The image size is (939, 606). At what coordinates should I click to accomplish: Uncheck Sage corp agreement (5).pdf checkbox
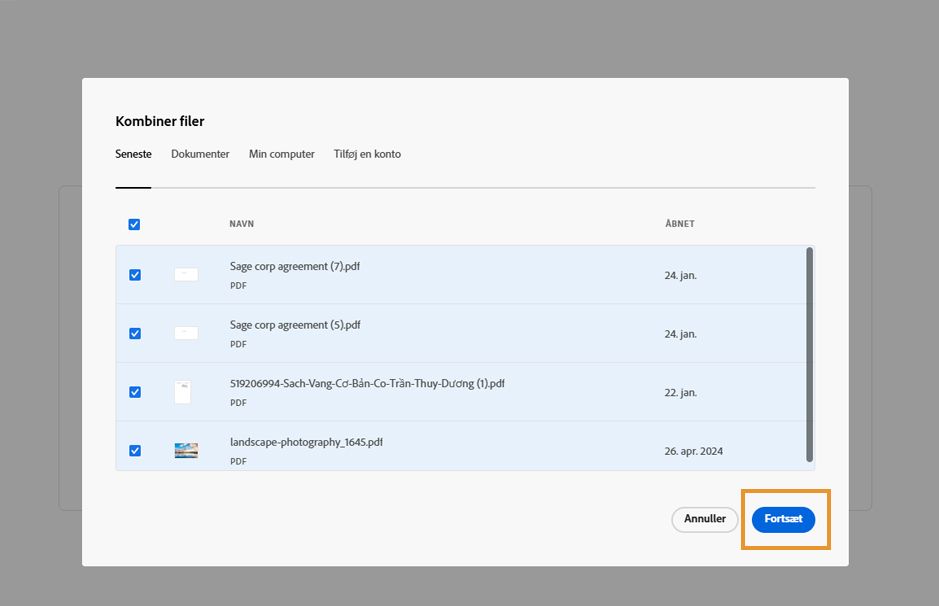(135, 333)
